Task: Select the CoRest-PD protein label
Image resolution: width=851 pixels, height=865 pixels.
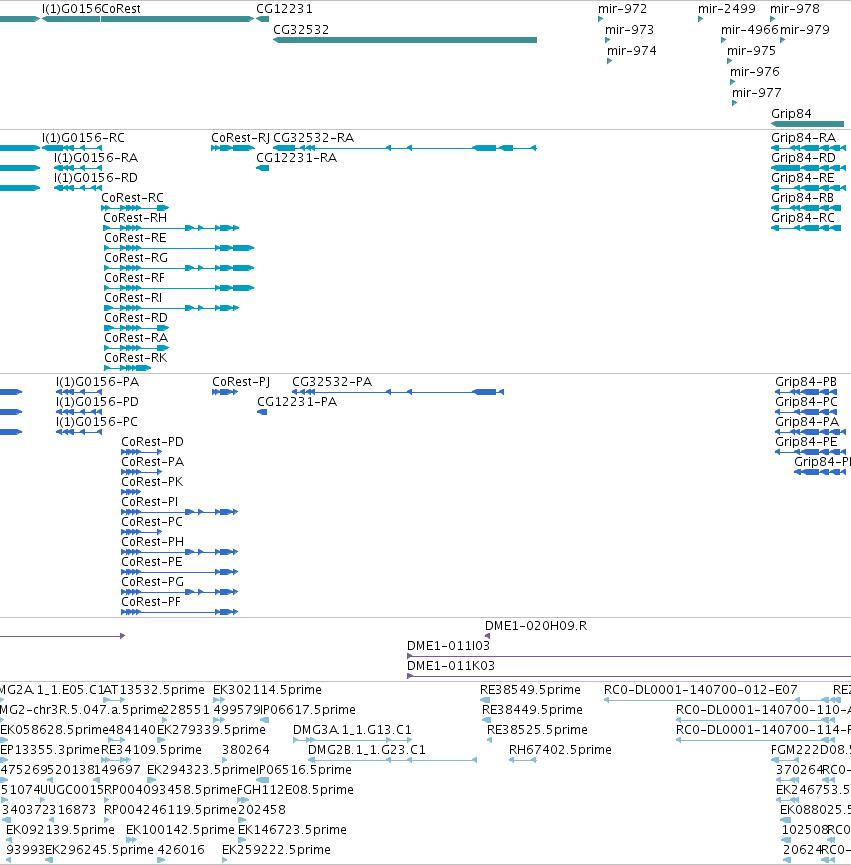Action: coord(152,442)
